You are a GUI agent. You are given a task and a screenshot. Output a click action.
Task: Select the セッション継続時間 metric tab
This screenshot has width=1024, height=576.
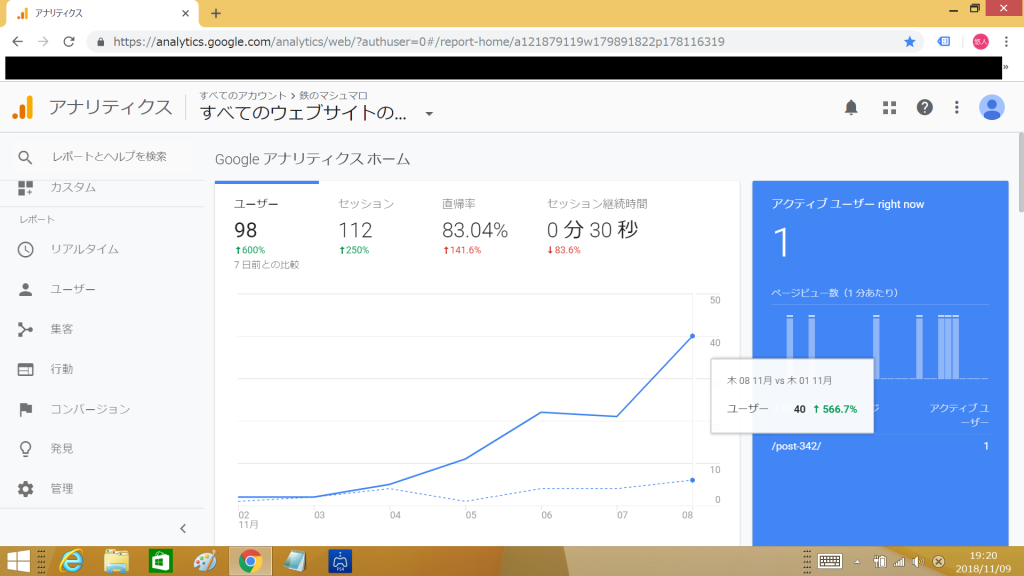pos(597,227)
